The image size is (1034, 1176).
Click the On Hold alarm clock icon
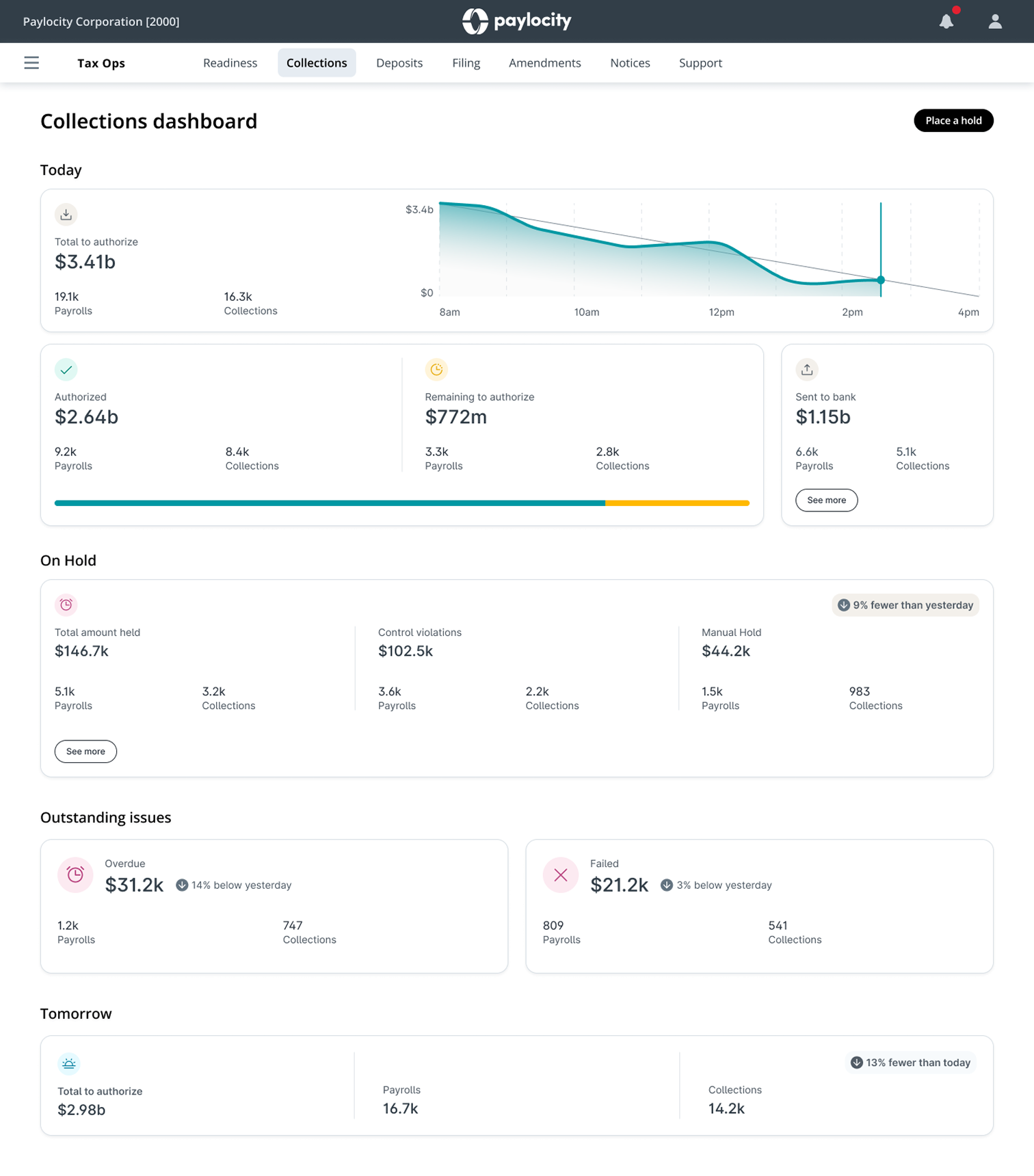click(66, 605)
